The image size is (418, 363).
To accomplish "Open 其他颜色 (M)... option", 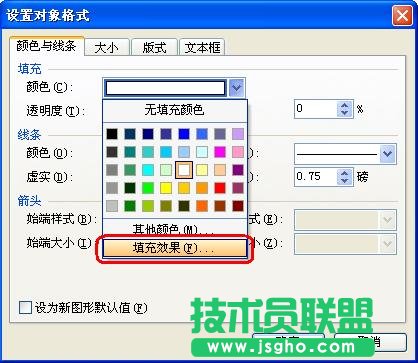I will pyautogui.click(x=174, y=229).
